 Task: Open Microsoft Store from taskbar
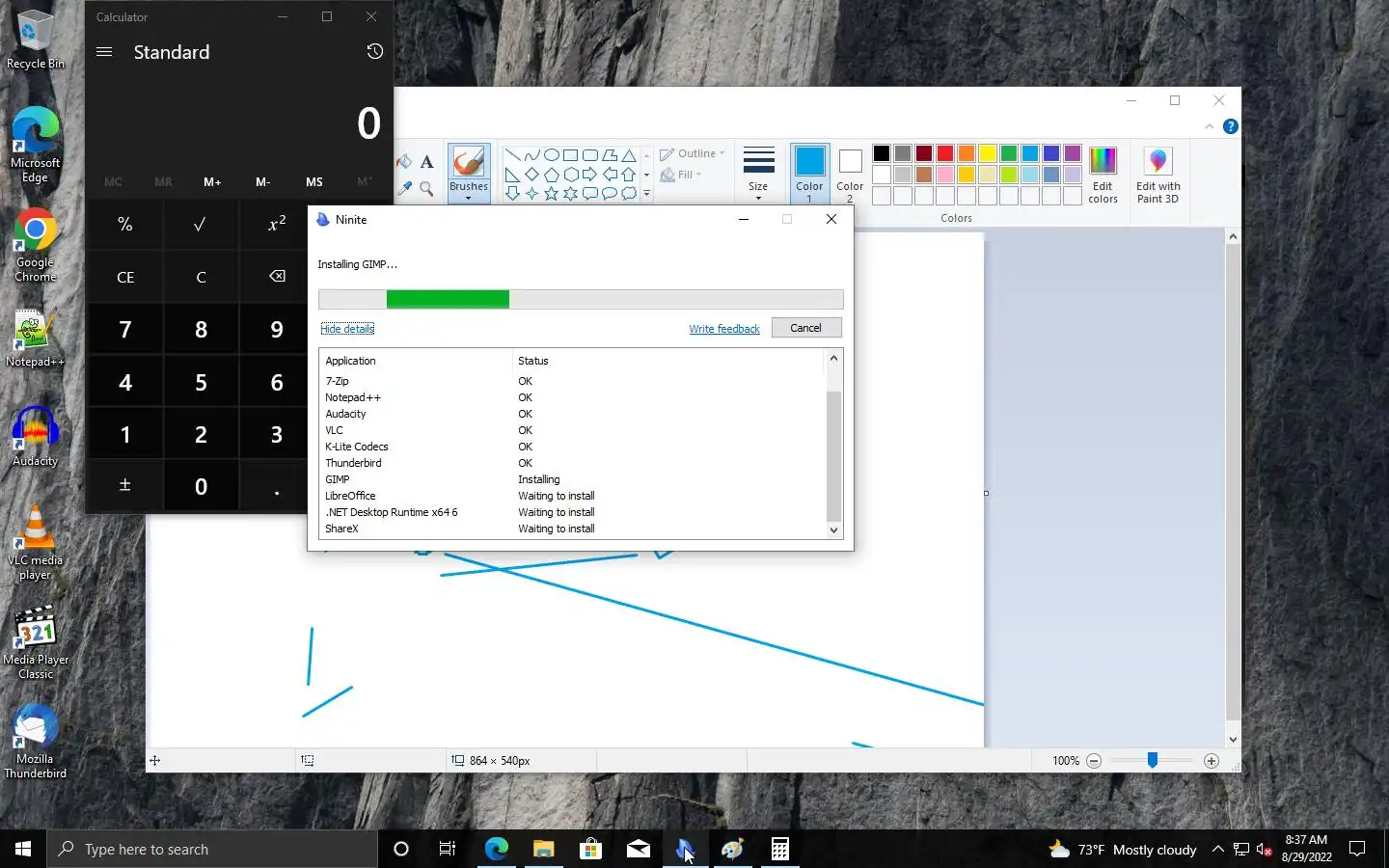[590, 849]
